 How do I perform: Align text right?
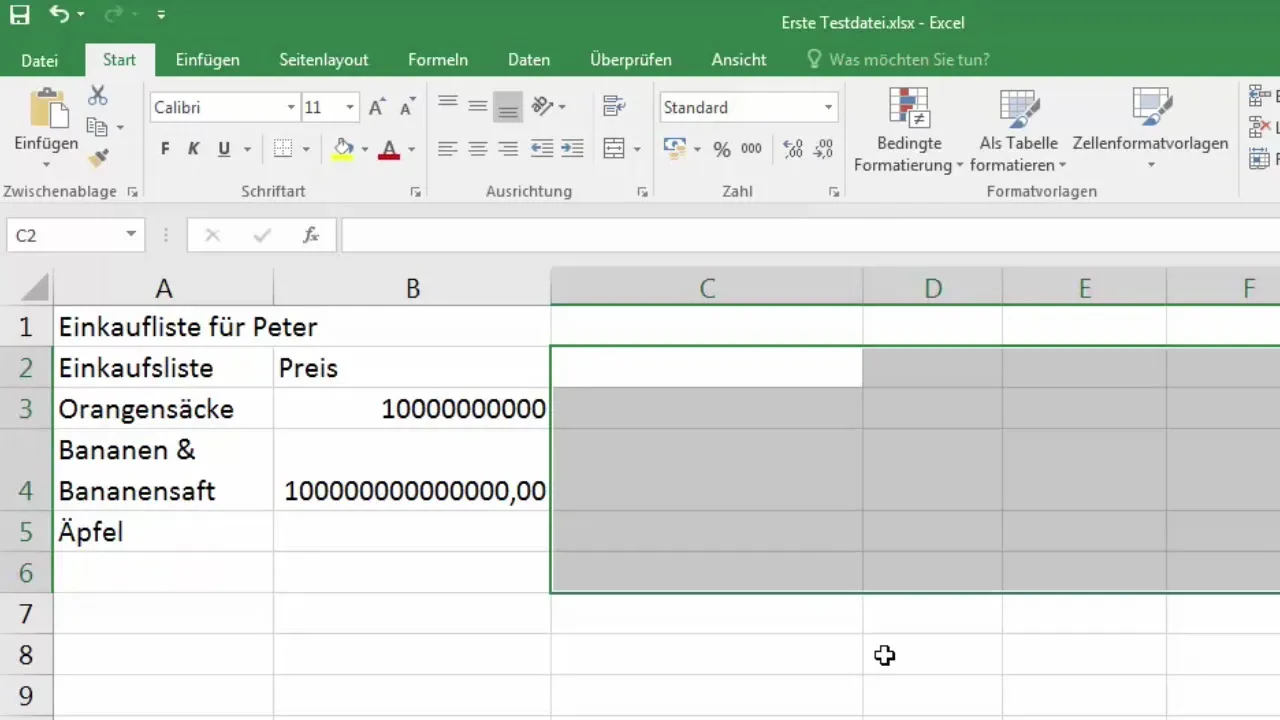point(508,149)
